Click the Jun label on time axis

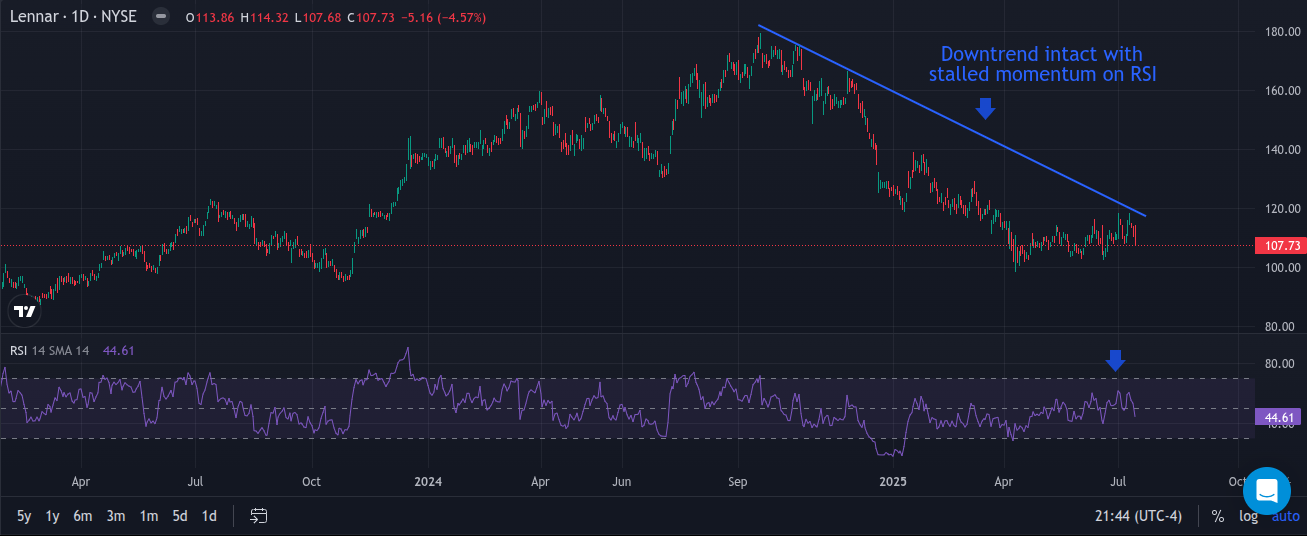tap(621, 481)
